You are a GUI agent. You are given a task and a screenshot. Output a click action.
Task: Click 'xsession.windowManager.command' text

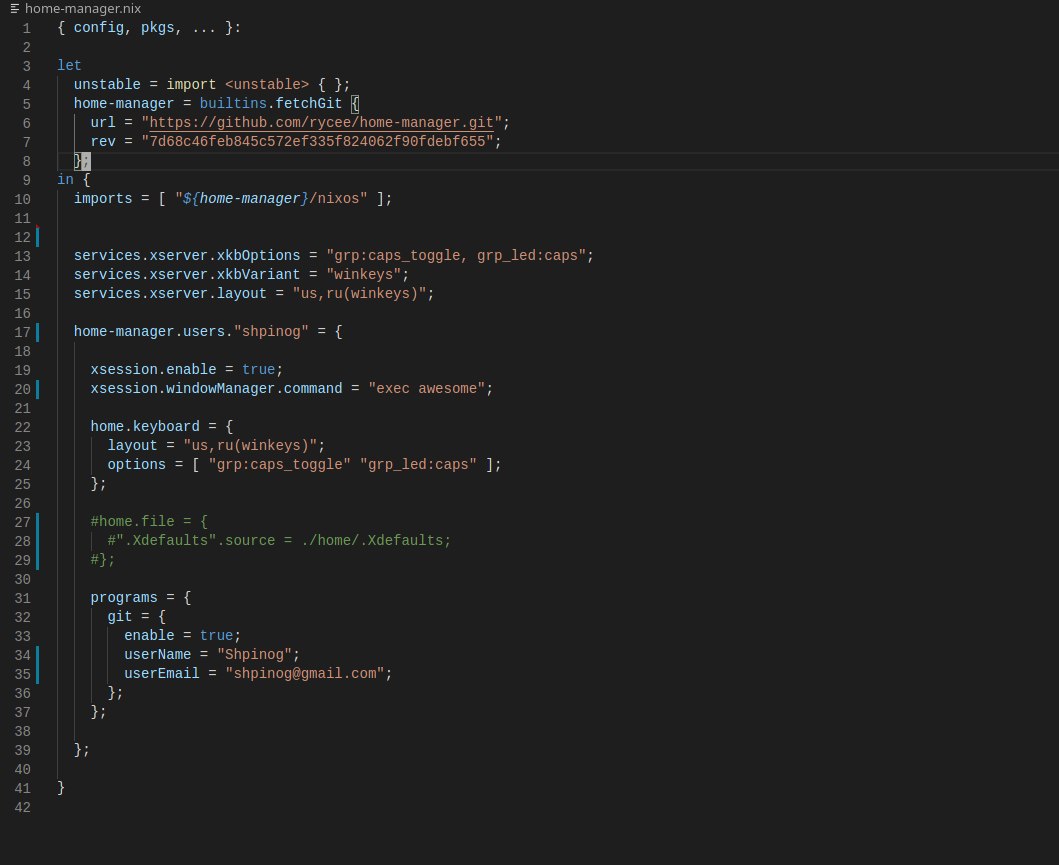(216, 388)
